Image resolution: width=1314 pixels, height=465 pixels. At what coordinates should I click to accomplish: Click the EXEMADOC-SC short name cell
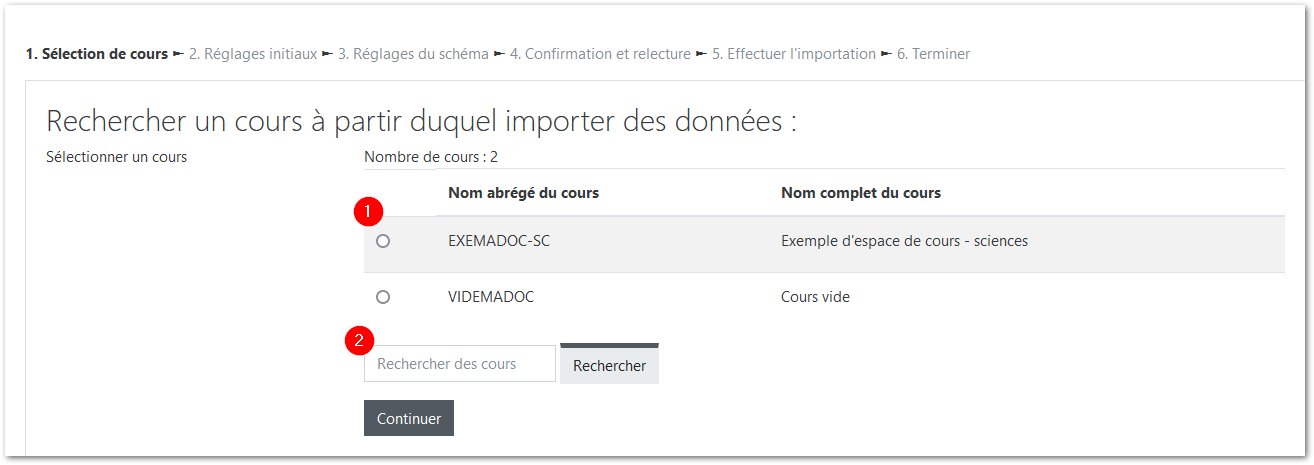(499, 241)
